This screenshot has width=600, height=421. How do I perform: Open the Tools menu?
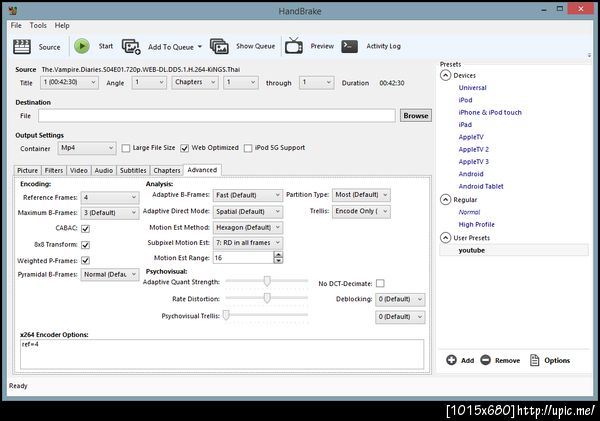38,26
